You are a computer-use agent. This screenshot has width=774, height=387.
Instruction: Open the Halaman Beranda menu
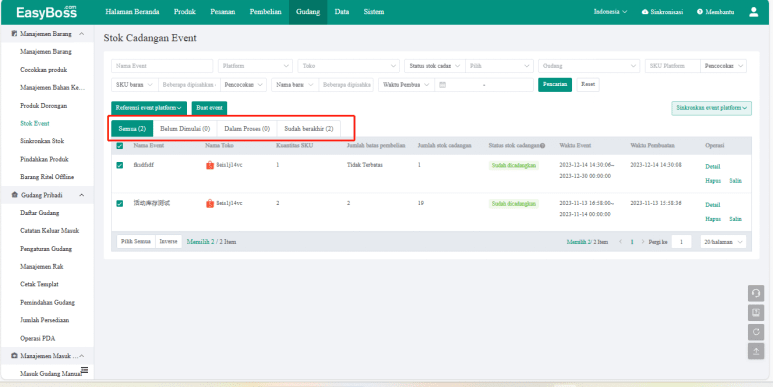click(132, 12)
